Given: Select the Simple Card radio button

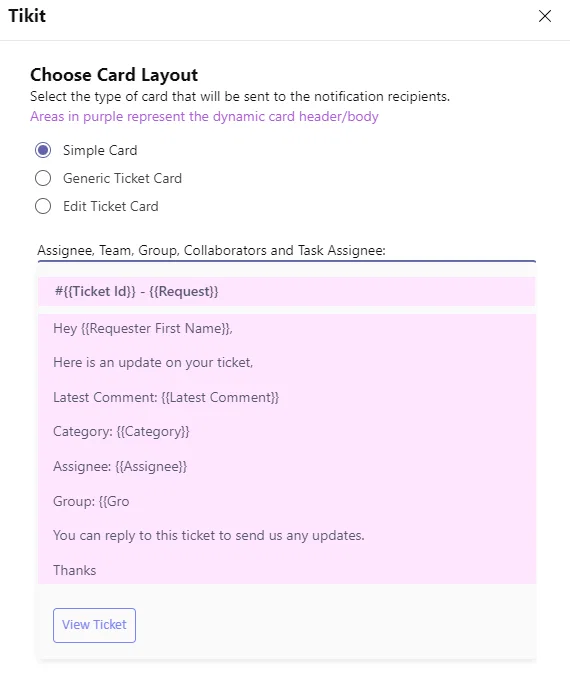Looking at the screenshot, I should [x=43, y=150].
